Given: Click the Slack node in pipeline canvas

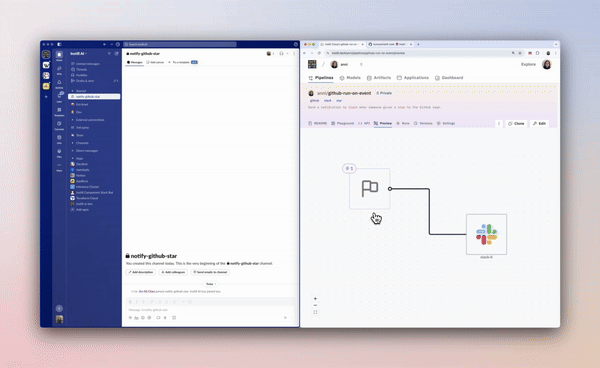Looking at the screenshot, I should tap(486, 234).
